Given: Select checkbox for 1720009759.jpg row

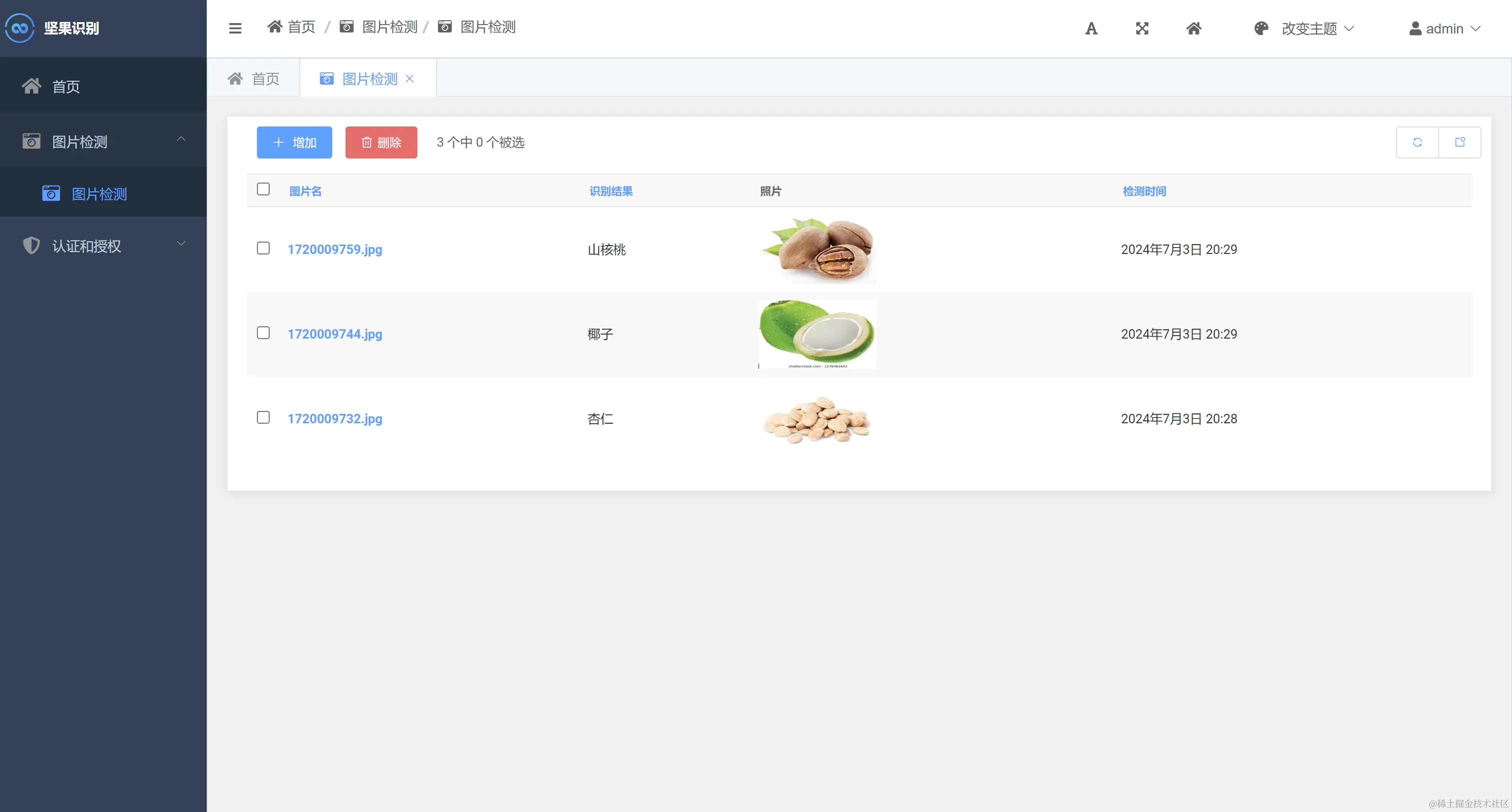Looking at the screenshot, I should tap(263, 248).
